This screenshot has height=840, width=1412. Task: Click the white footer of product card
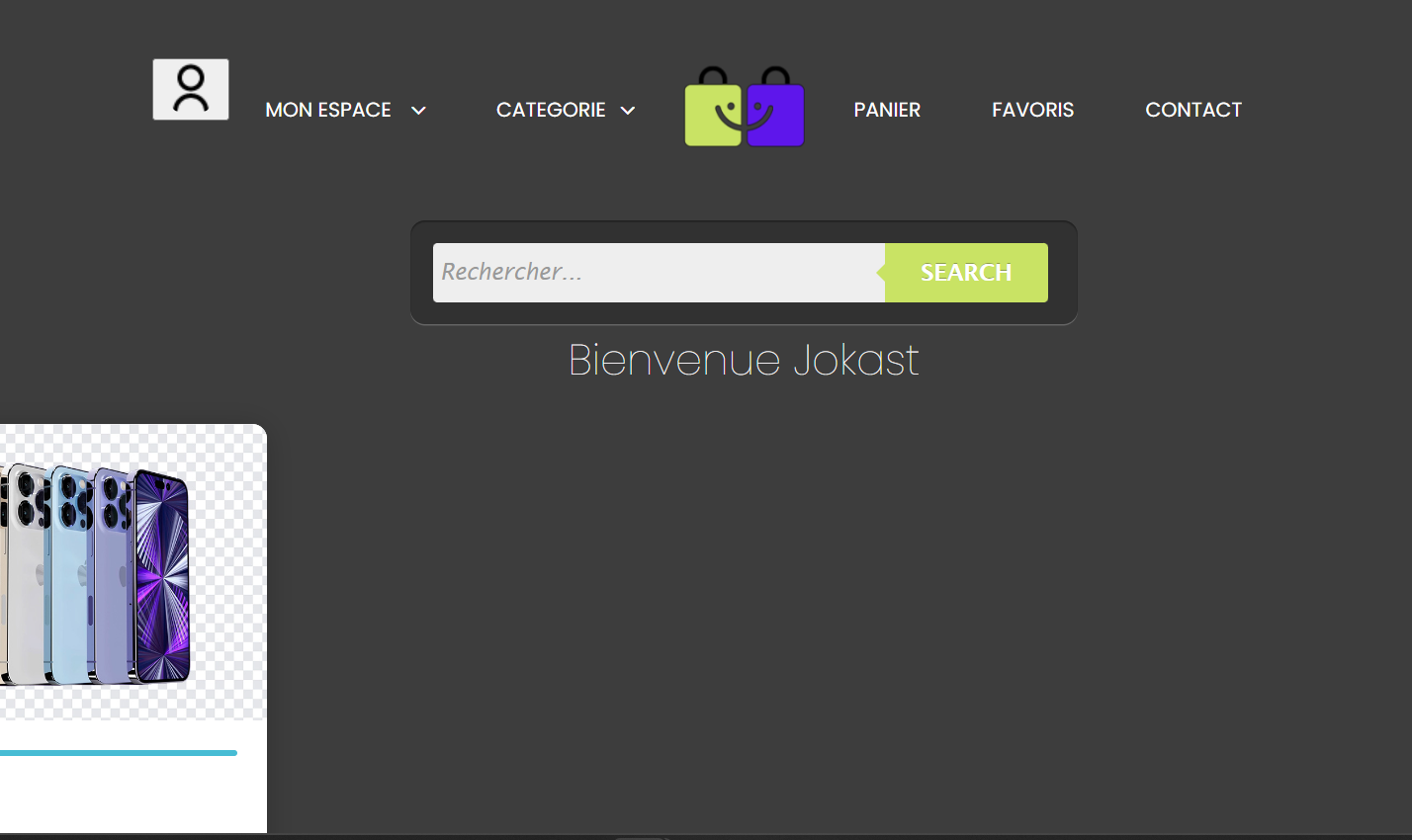129,796
